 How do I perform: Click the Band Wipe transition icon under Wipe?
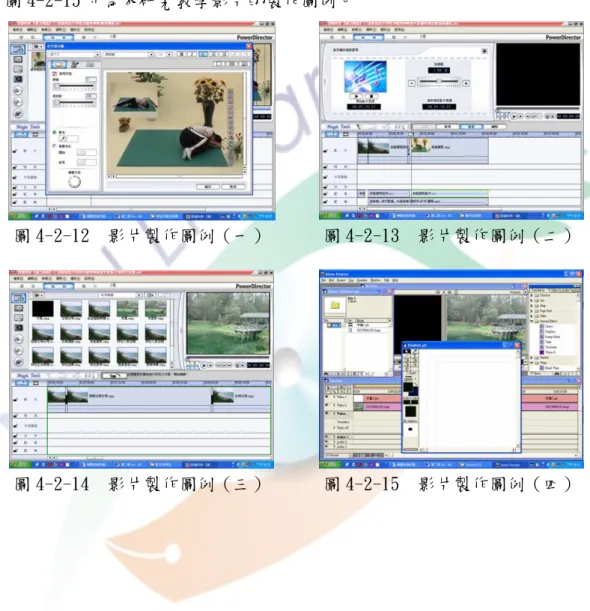542,368
